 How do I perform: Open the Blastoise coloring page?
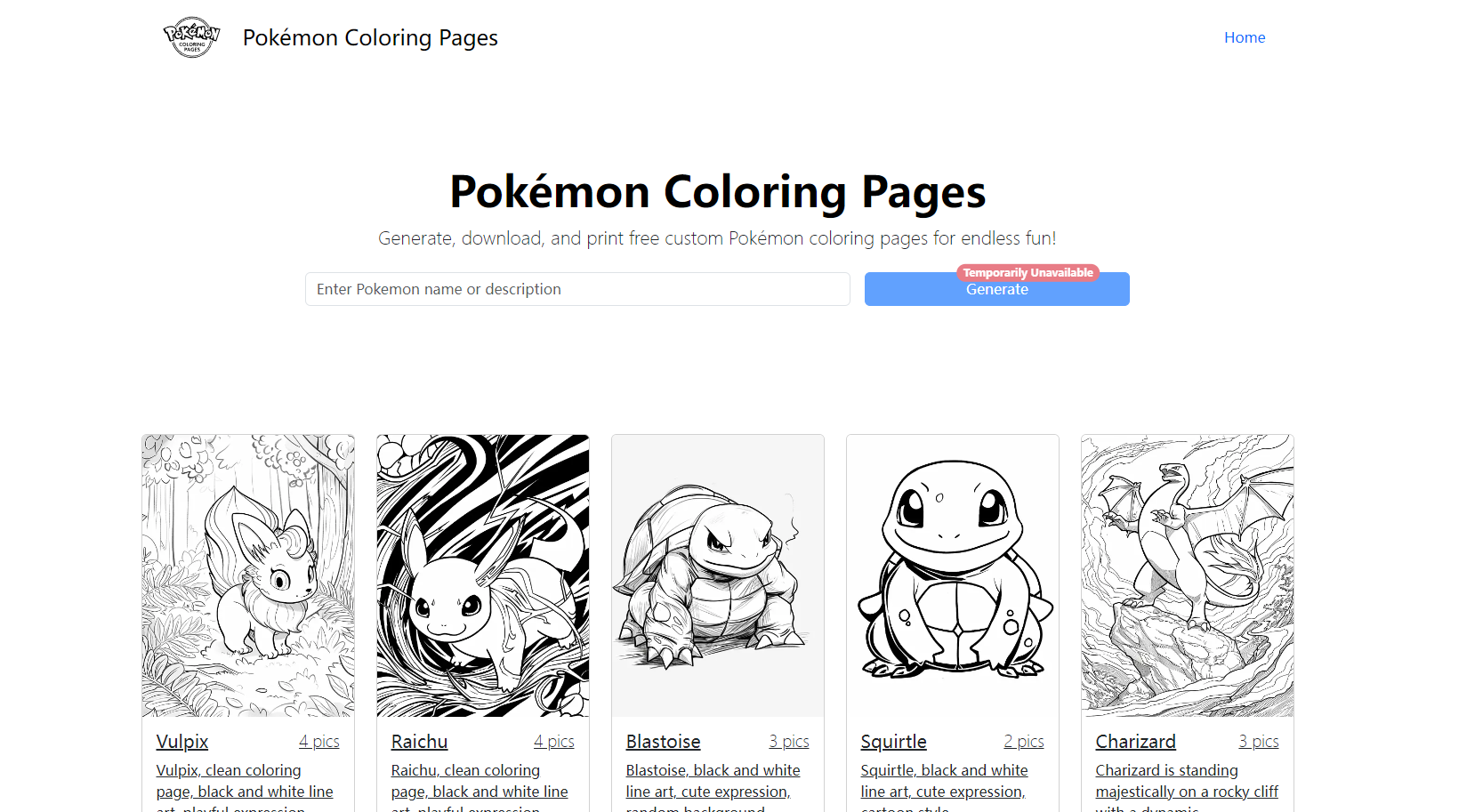click(662, 741)
